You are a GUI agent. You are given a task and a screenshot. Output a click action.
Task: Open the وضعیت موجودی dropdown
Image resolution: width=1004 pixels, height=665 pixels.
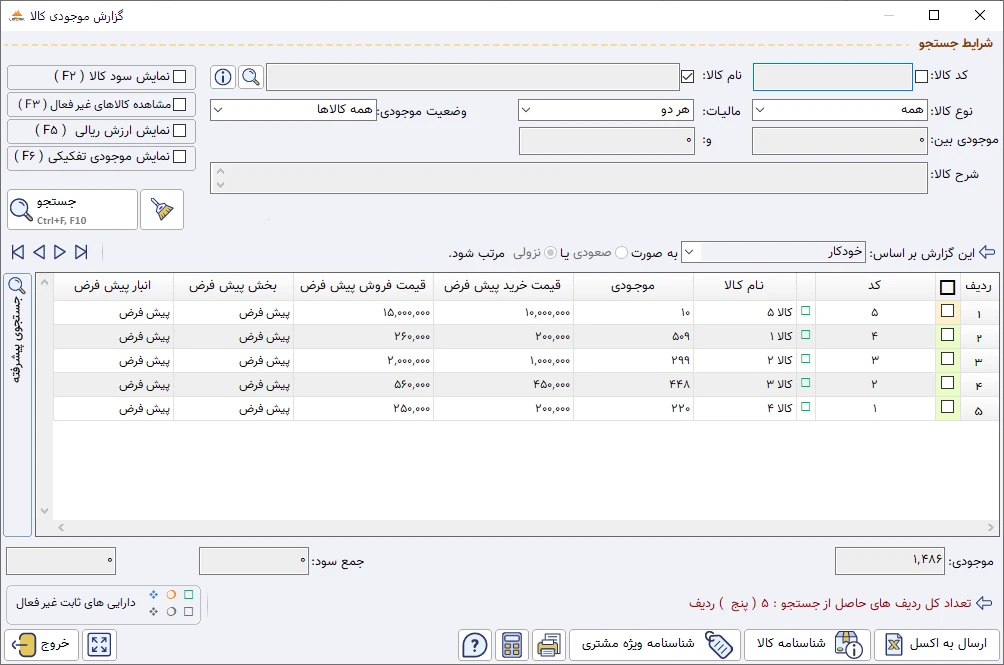click(293, 110)
